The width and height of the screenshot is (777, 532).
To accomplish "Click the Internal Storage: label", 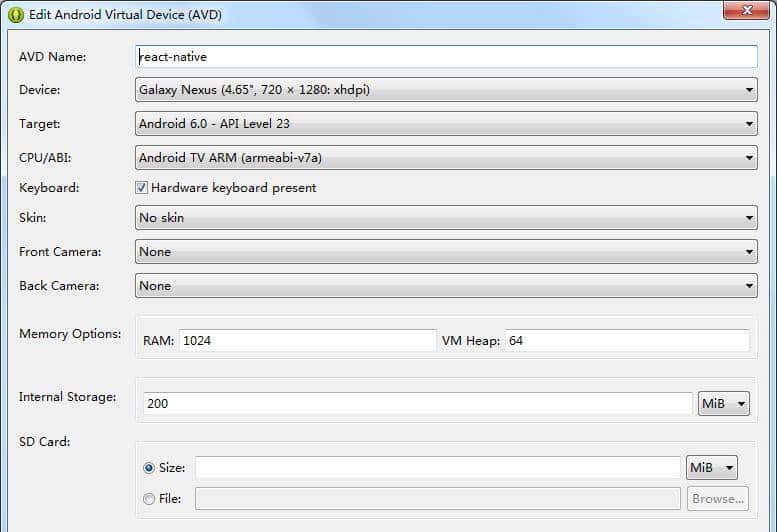I will (x=68, y=397).
